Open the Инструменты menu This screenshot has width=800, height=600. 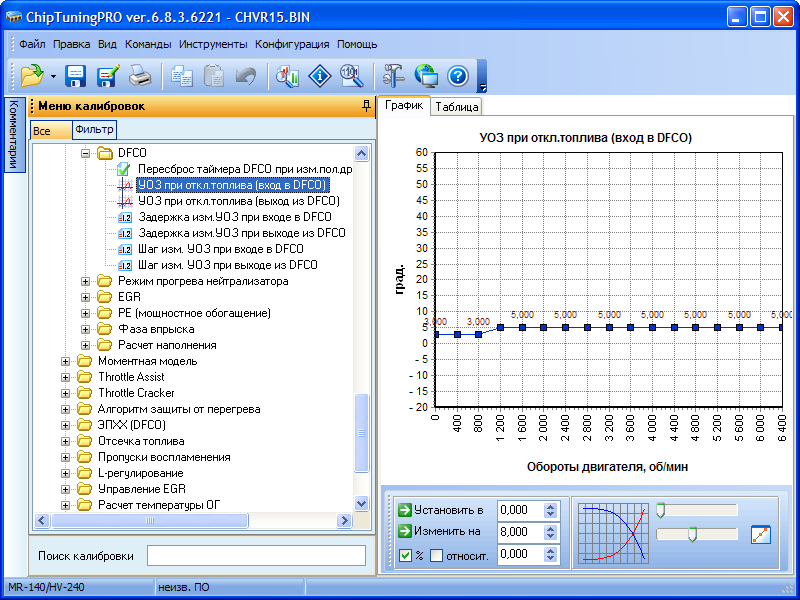[213, 44]
